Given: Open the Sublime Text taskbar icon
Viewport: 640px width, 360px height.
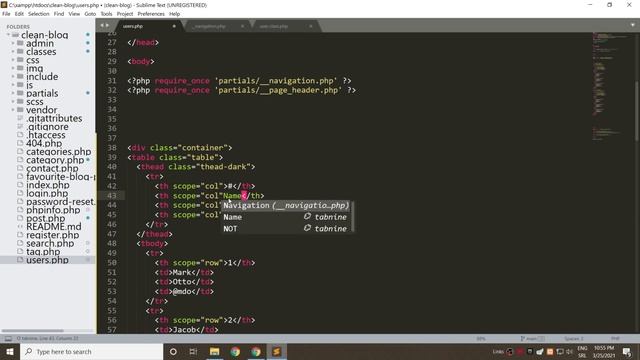Looking at the screenshot, I should (x=276, y=351).
